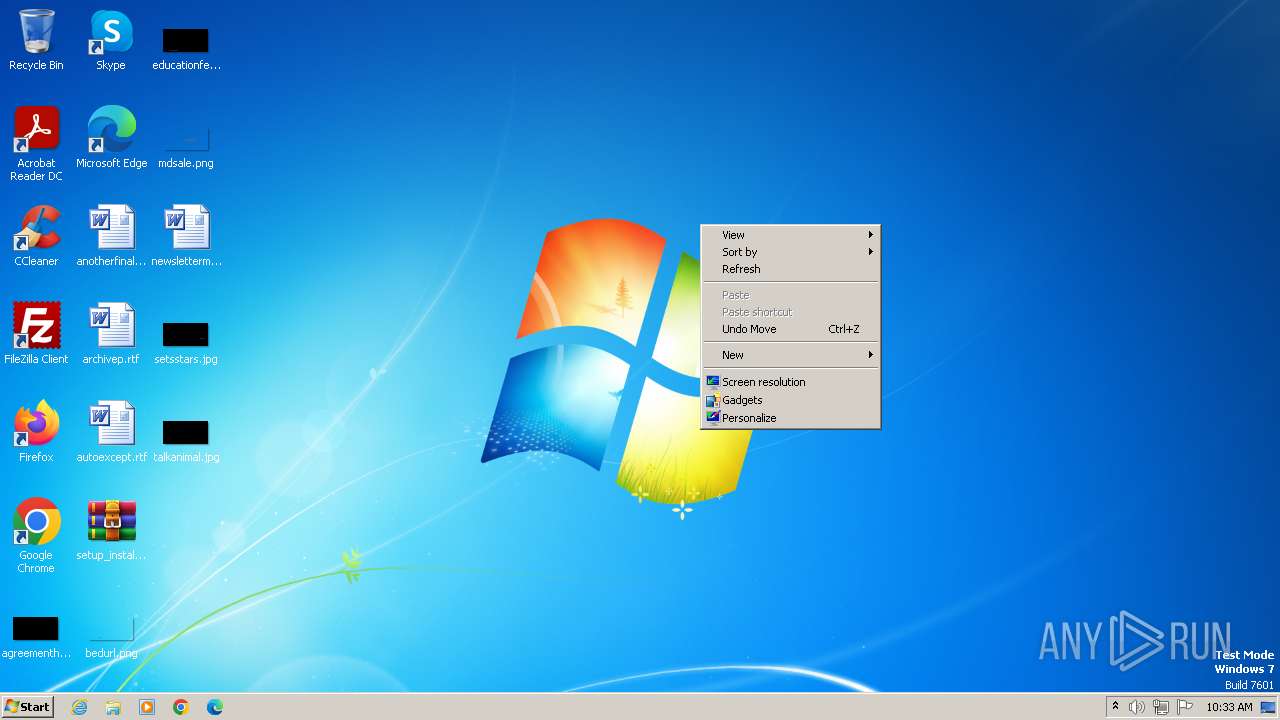Viewport: 1280px width, 720px height.
Task: Open Screen resolution from context menu
Action: point(790,382)
